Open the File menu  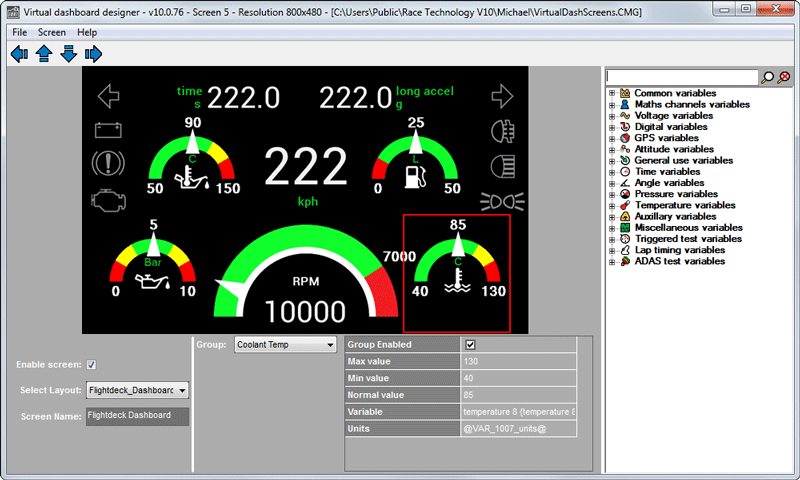tap(20, 32)
